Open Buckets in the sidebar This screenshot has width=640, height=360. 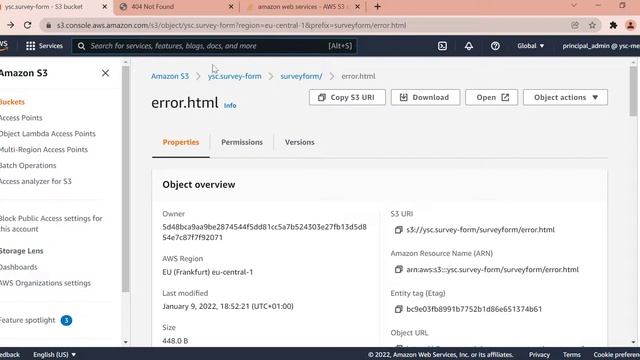click(x=12, y=102)
